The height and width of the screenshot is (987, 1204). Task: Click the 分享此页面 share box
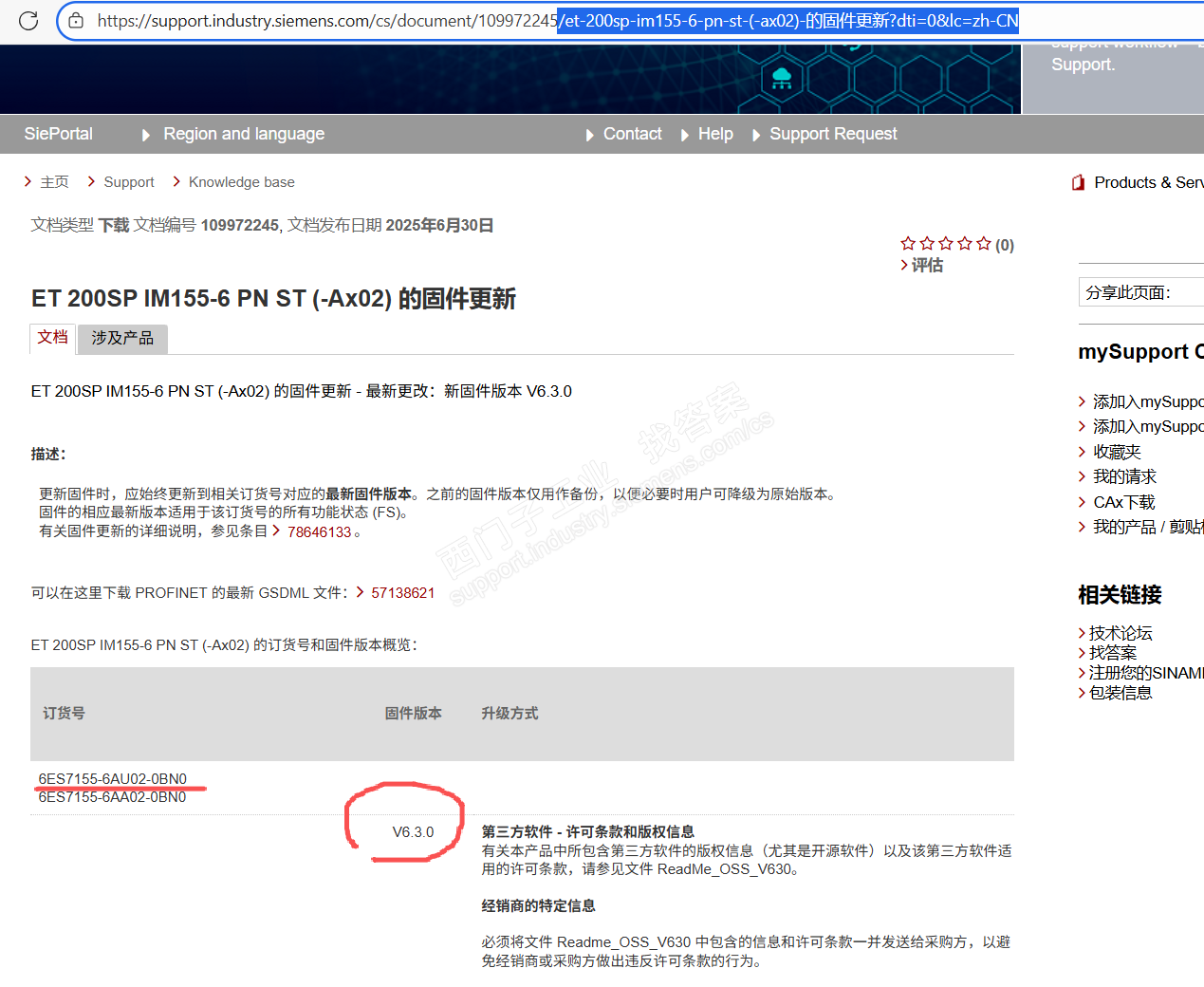[x=1141, y=292]
